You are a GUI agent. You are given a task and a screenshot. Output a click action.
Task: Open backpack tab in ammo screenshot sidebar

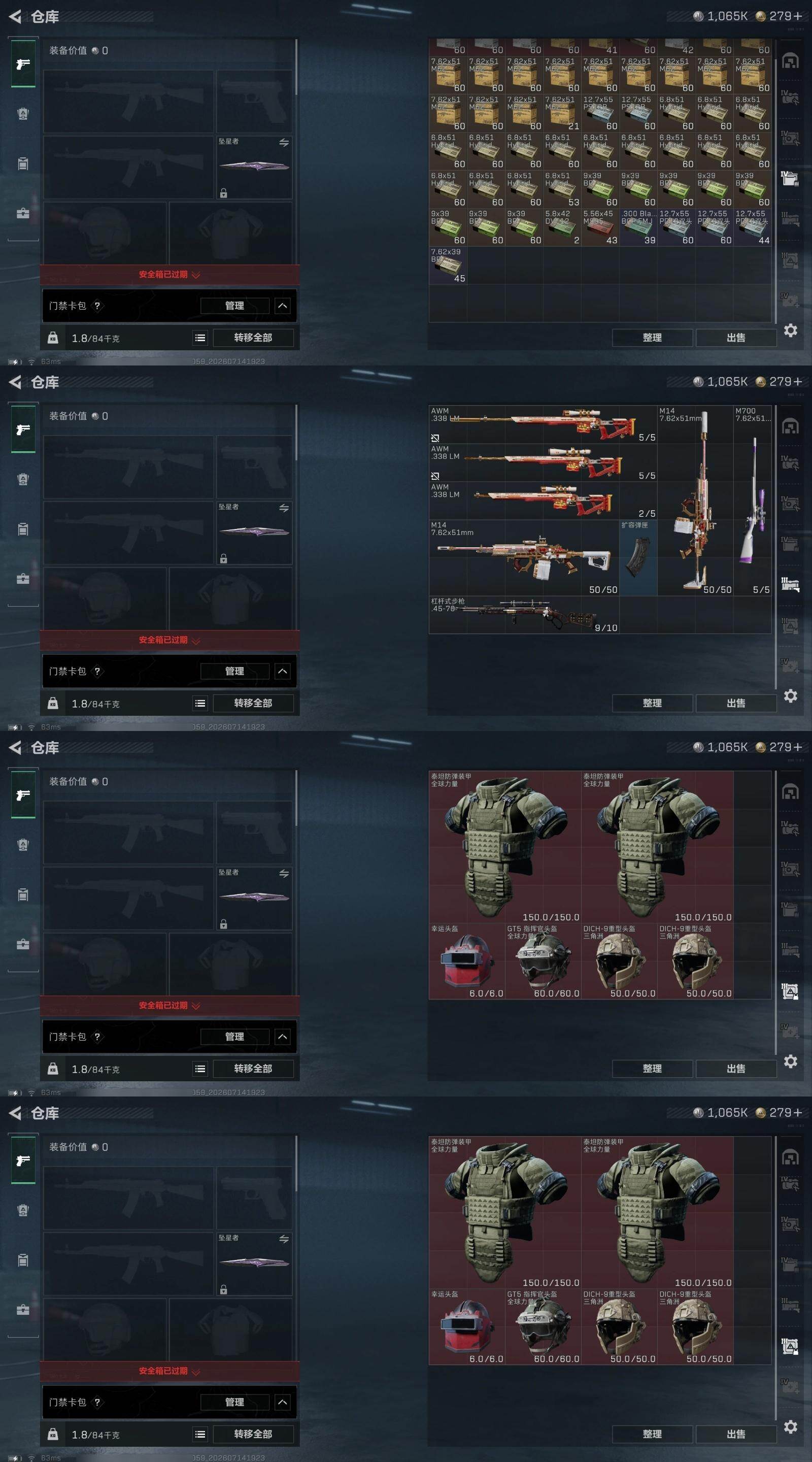pyautogui.click(x=23, y=163)
